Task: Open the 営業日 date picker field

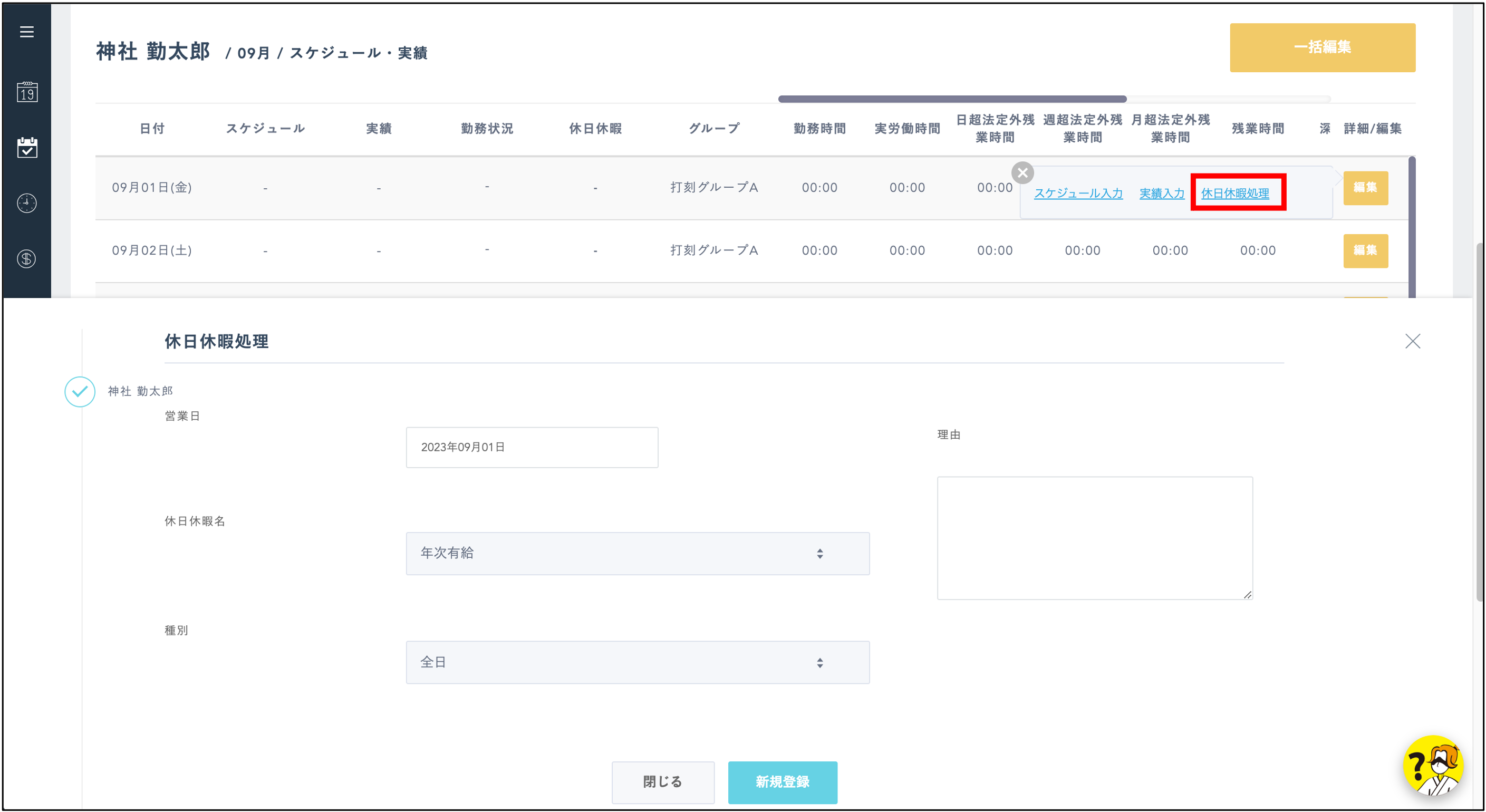Action: click(x=532, y=447)
